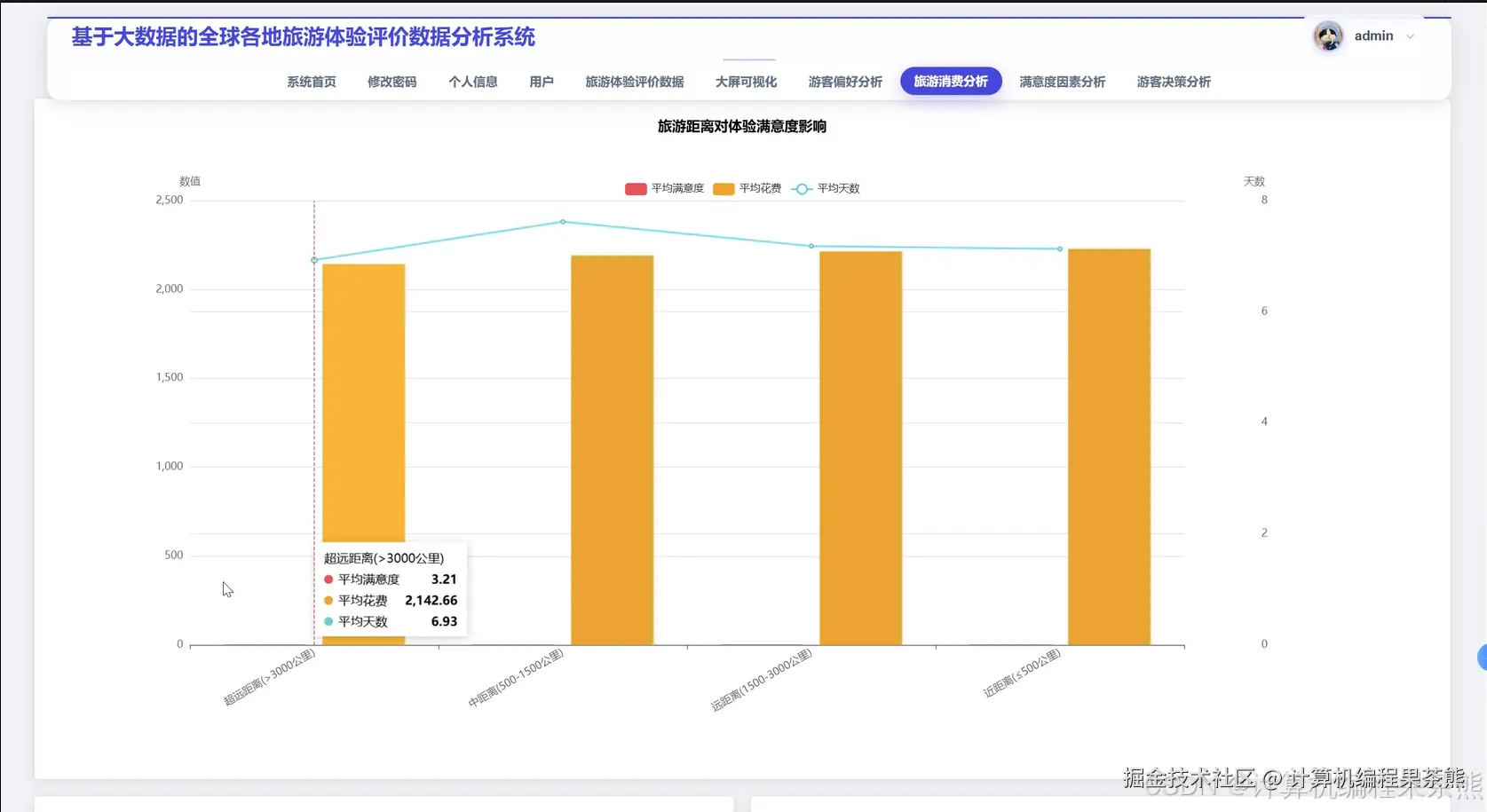Click the admin avatar picture
1487x812 pixels.
[x=1328, y=36]
